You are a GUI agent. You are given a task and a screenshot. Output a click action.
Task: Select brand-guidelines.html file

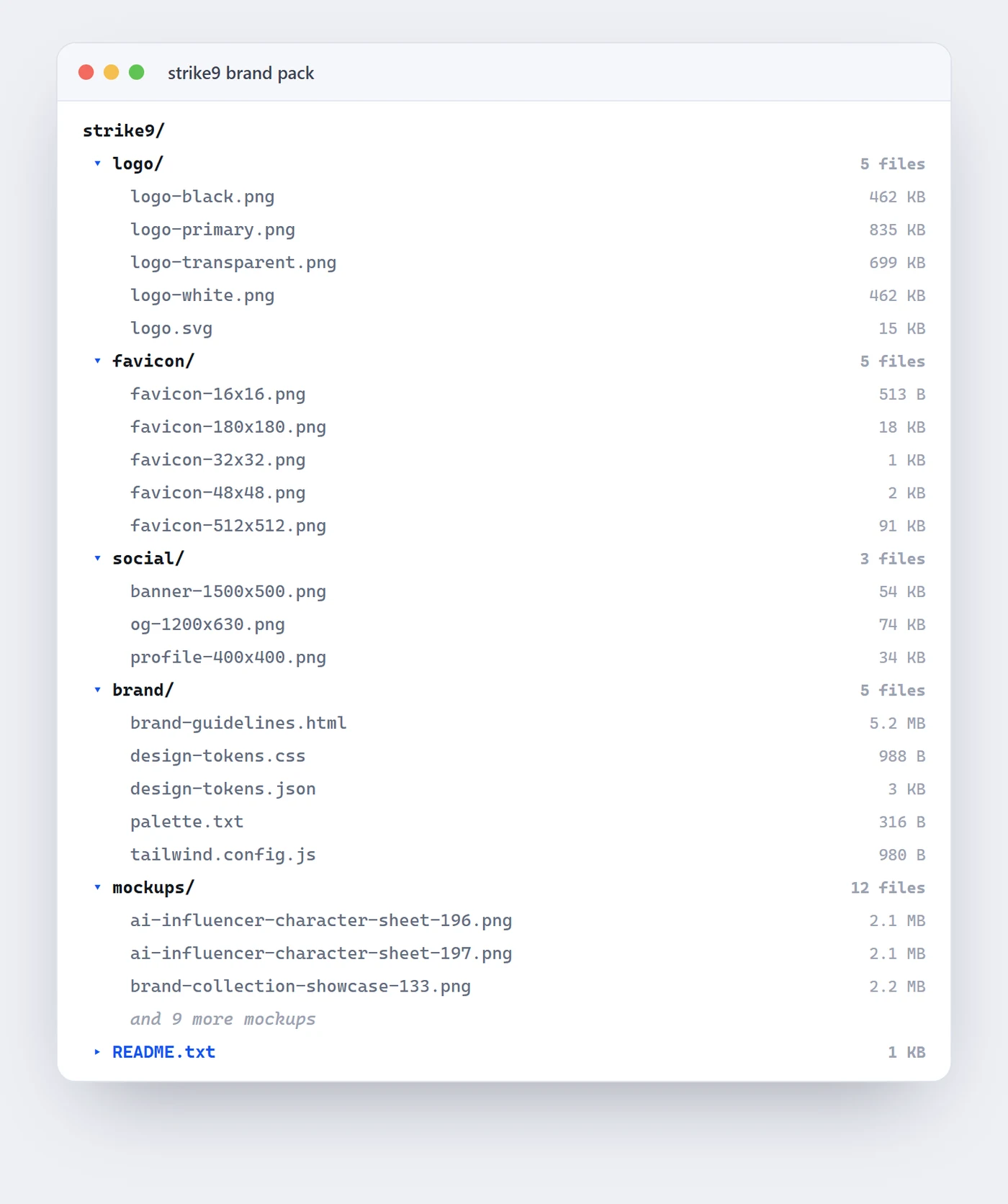pos(504,723)
